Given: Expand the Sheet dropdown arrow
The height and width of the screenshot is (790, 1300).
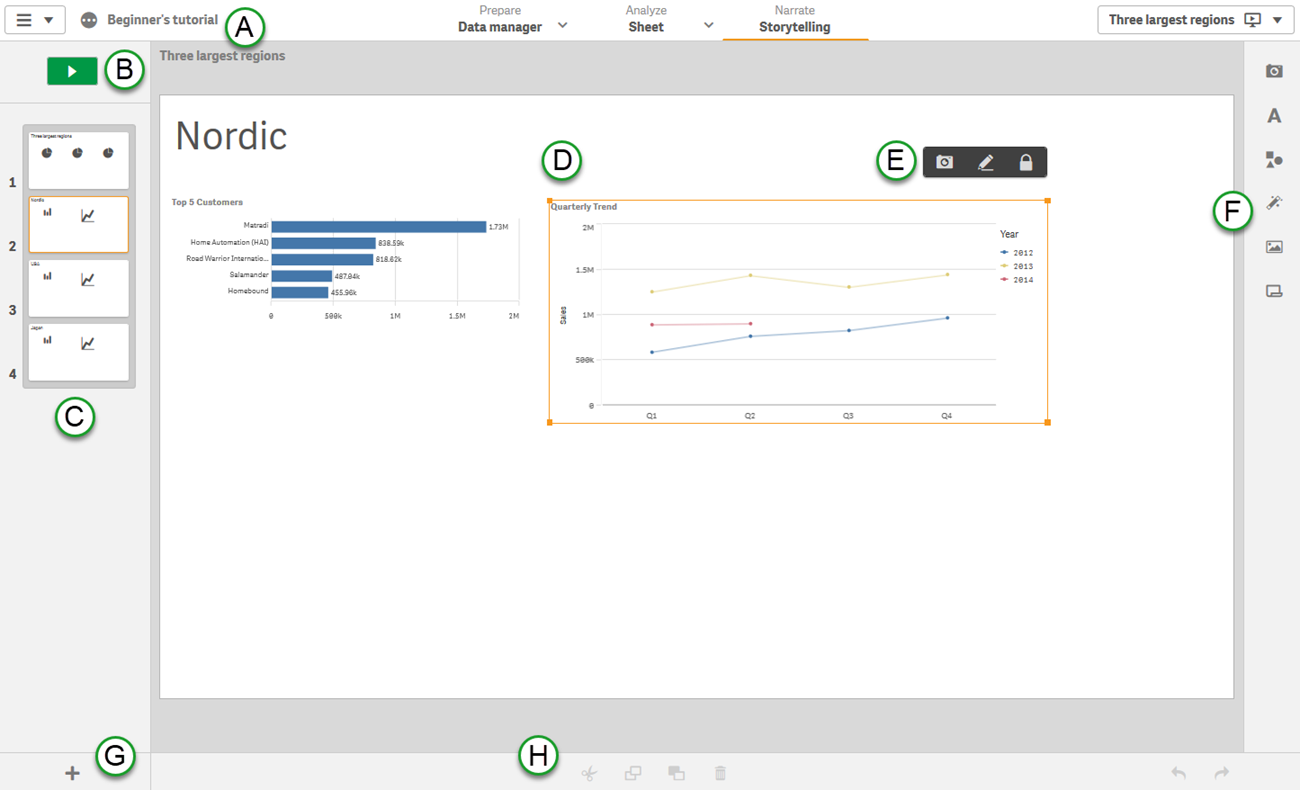Looking at the screenshot, I should pos(708,26).
